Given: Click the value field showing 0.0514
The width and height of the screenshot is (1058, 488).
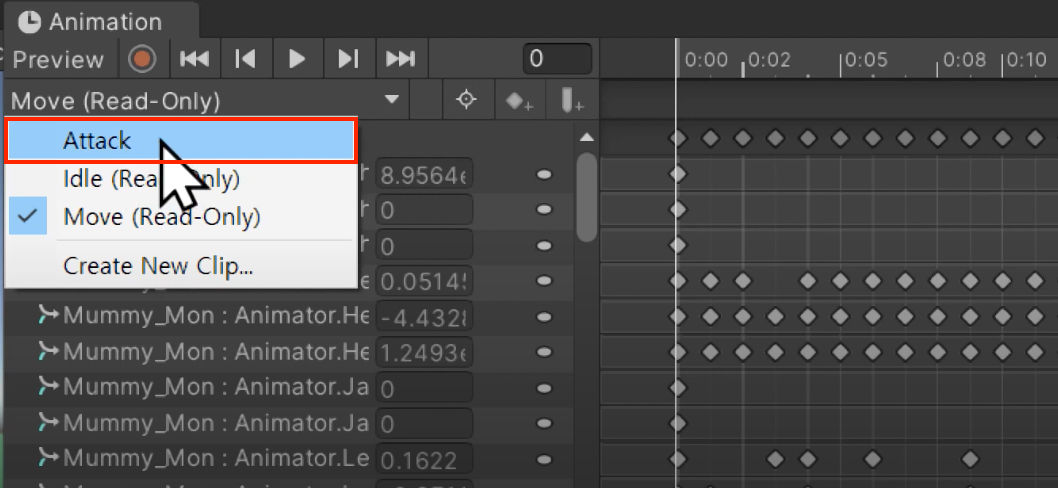Looking at the screenshot, I should 424,281.
